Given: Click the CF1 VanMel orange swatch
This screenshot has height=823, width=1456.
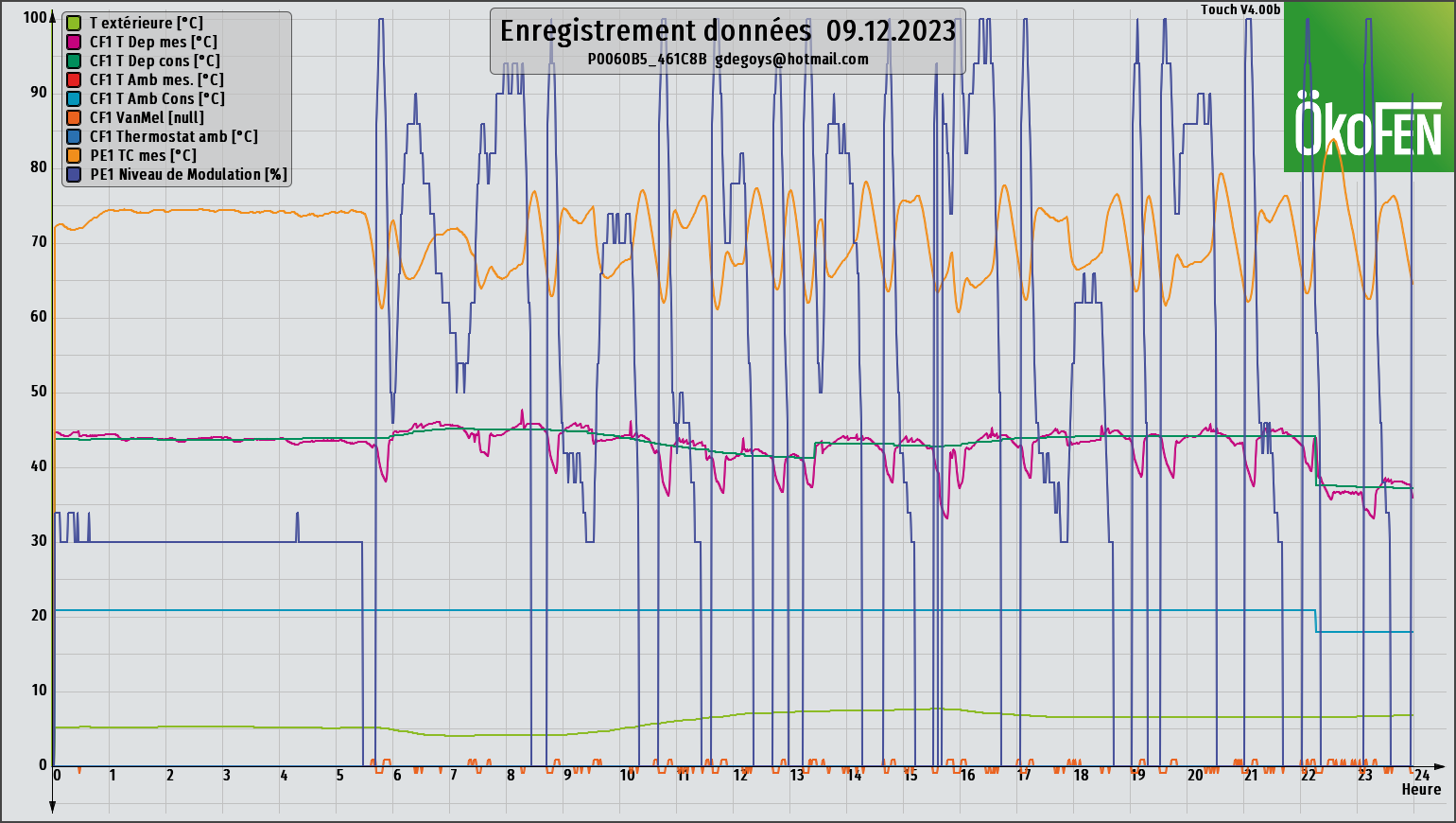Looking at the screenshot, I should pyautogui.click(x=73, y=117).
